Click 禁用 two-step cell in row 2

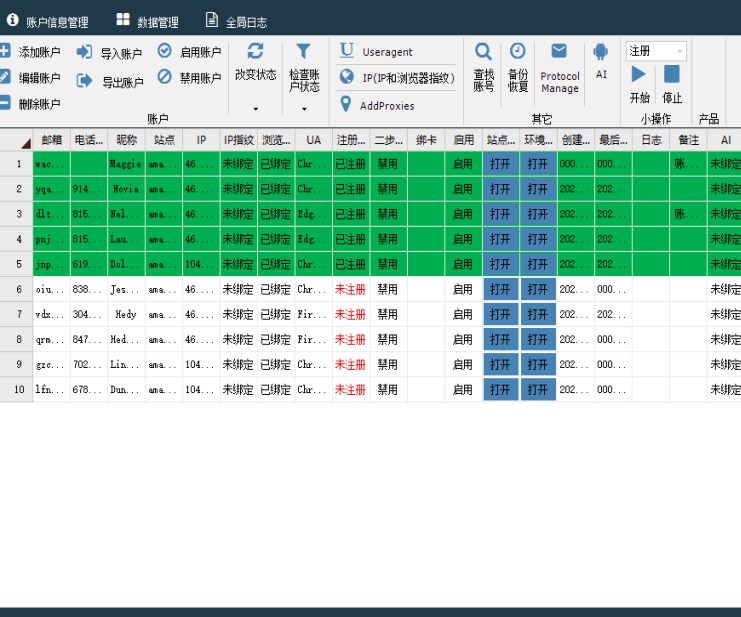[388, 189]
